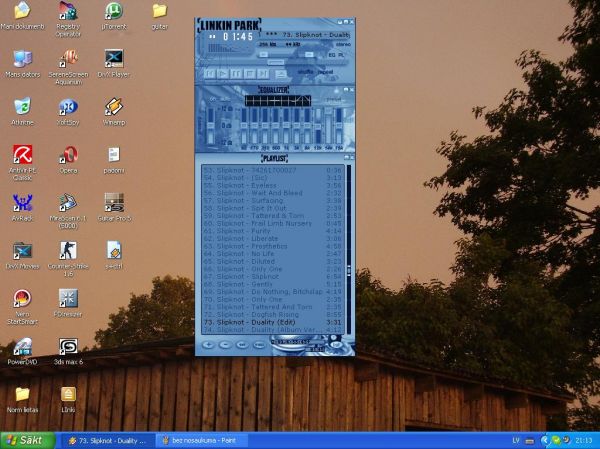Select playlist track 55 Eyeless

(x=273, y=185)
